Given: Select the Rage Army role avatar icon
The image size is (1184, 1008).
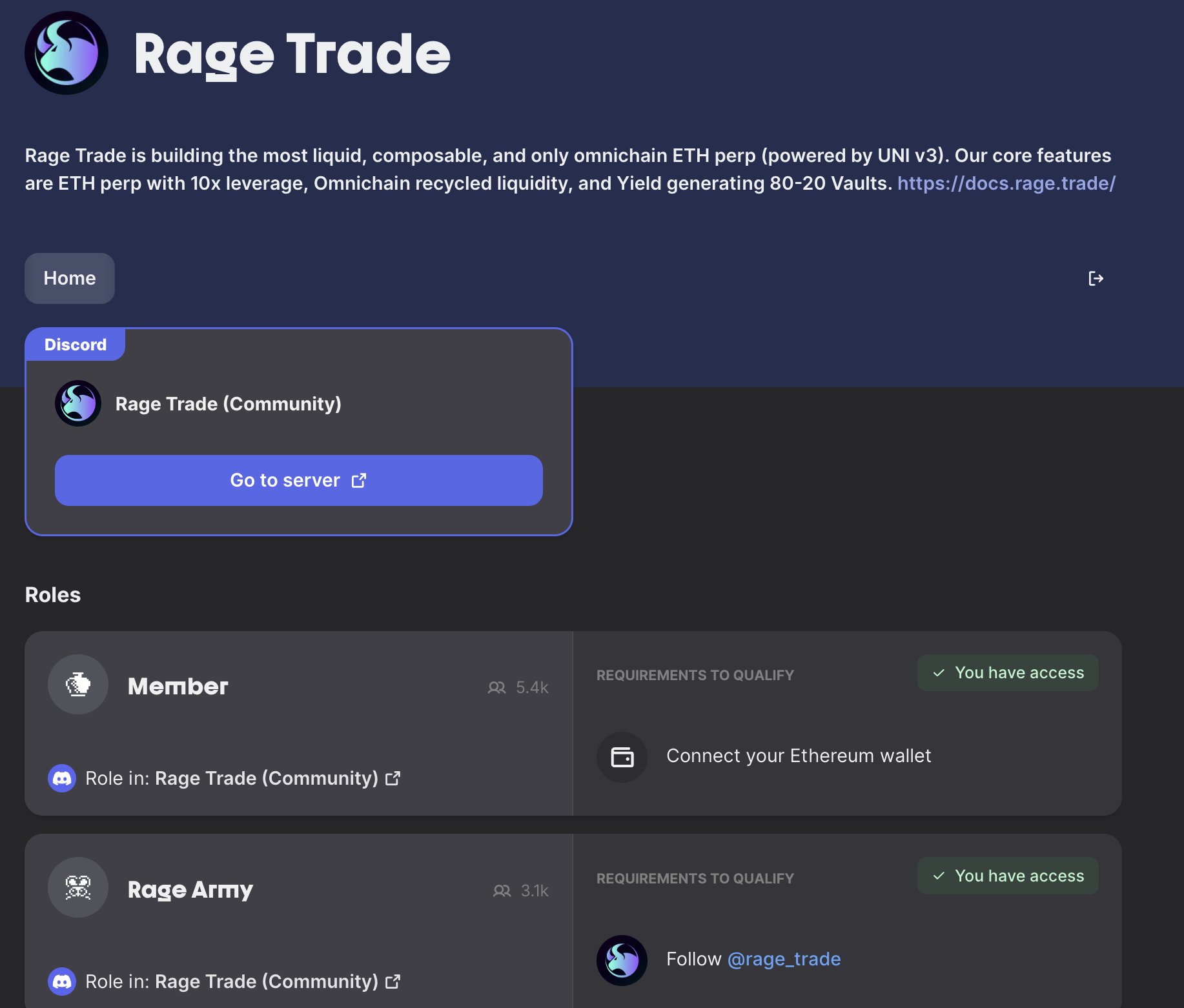Looking at the screenshot, I should (77, 887).
